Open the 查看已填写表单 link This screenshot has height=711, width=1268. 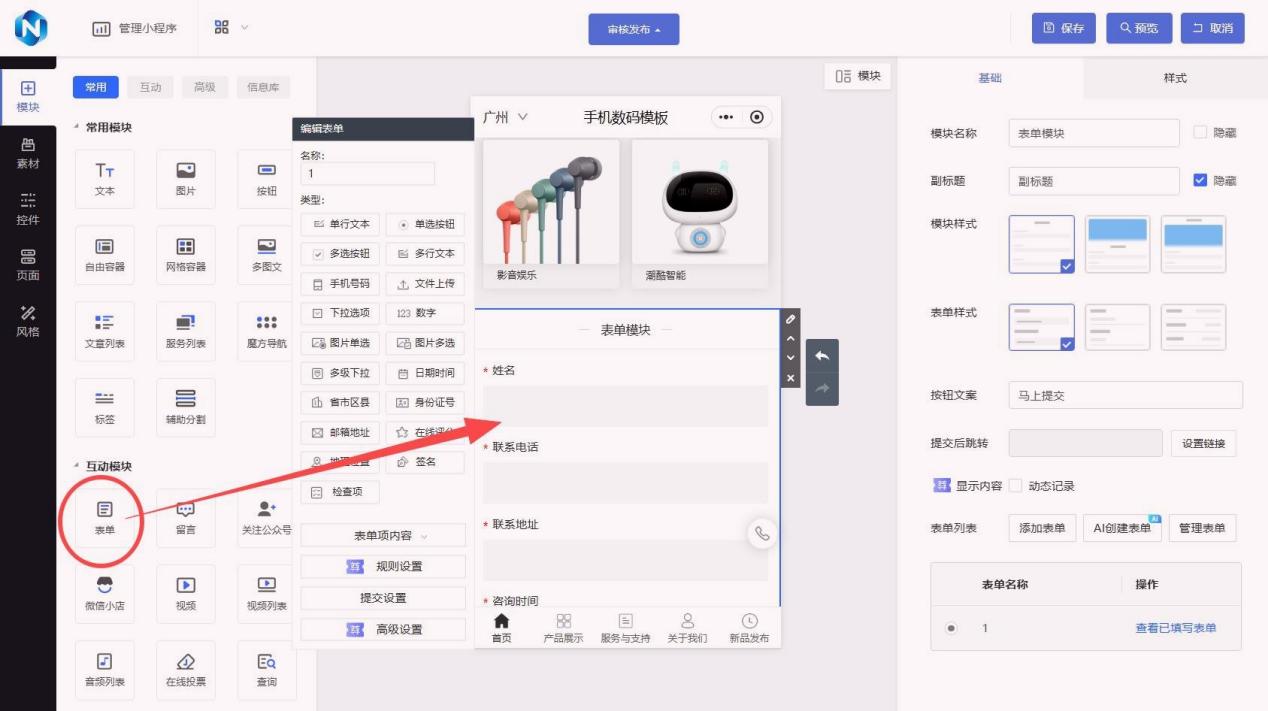(x=1175, y=628)
